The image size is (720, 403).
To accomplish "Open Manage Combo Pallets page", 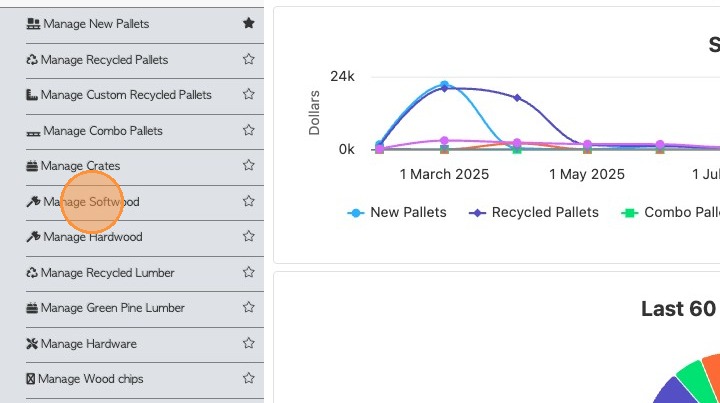I will coord(102,131).
